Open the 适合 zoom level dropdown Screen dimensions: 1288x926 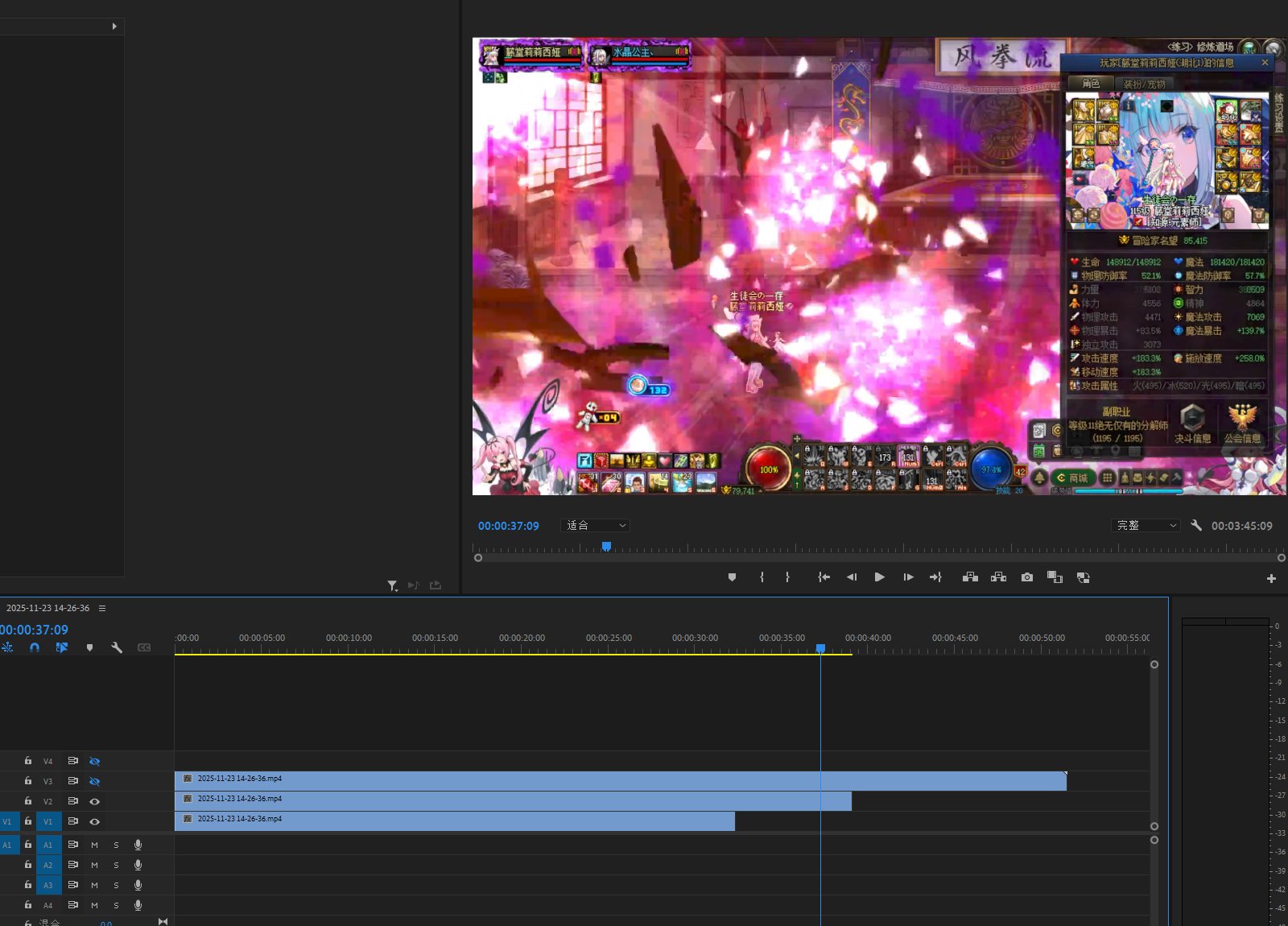(x=595, y=525)
